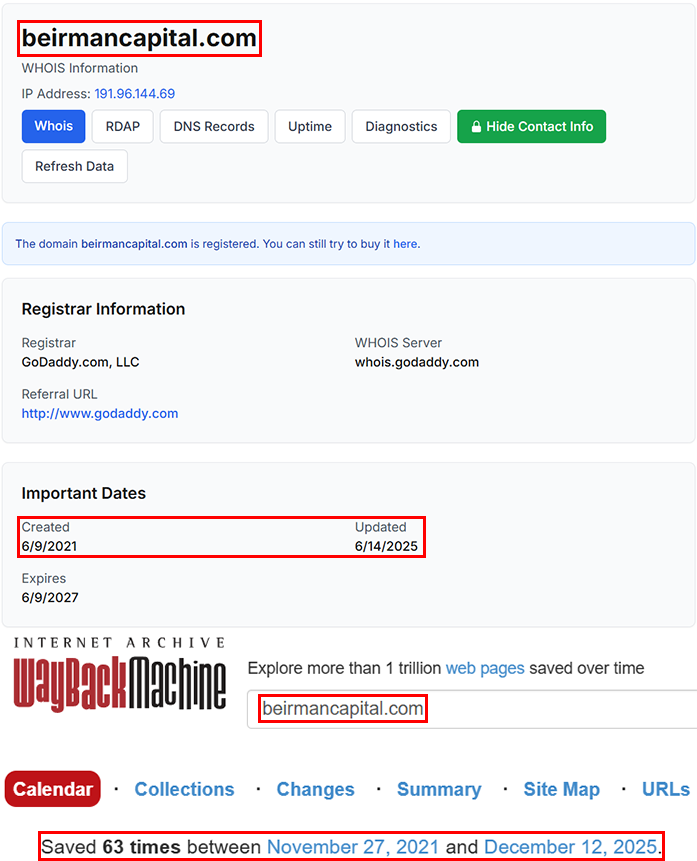Open the December 12, 2025 capture link
This screenshot has width=697, height=861.
pyautogui.click(x=571, y=847)
